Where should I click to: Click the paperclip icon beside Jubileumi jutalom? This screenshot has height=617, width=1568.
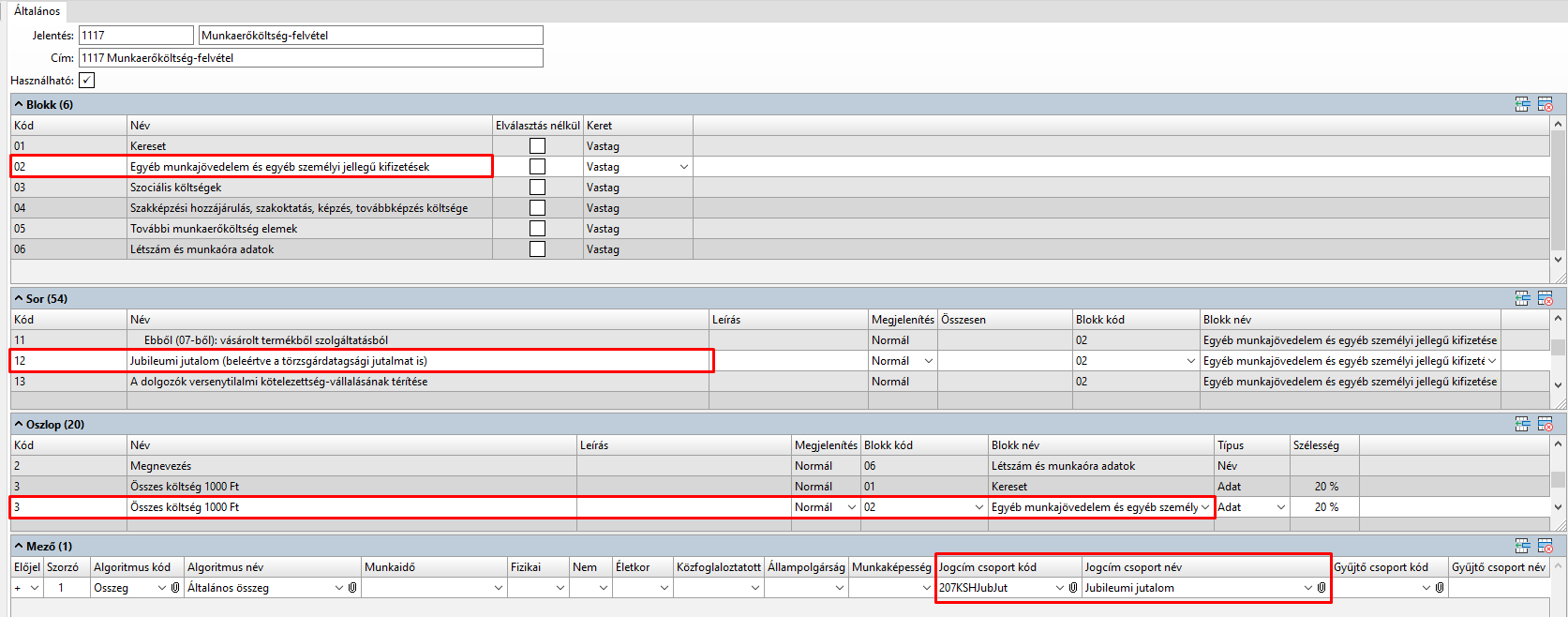[x=1322, y=588]
